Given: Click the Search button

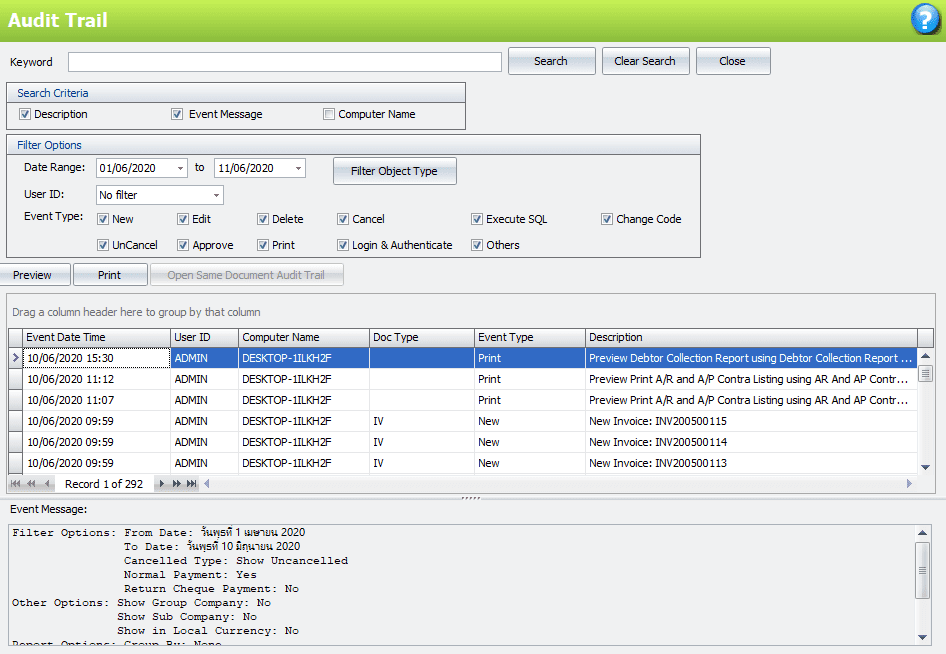Looking at the screenshot, I should tap(551, 60).
